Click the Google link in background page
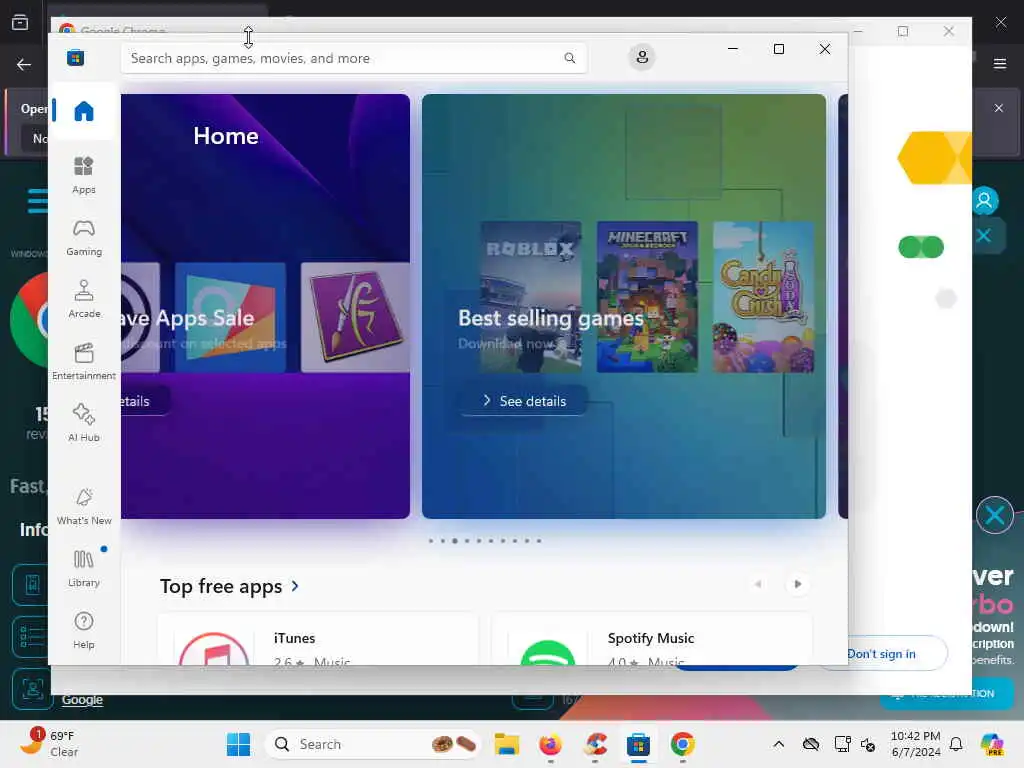The width and height of the screenshot is (1024, 768). [82, 699]
